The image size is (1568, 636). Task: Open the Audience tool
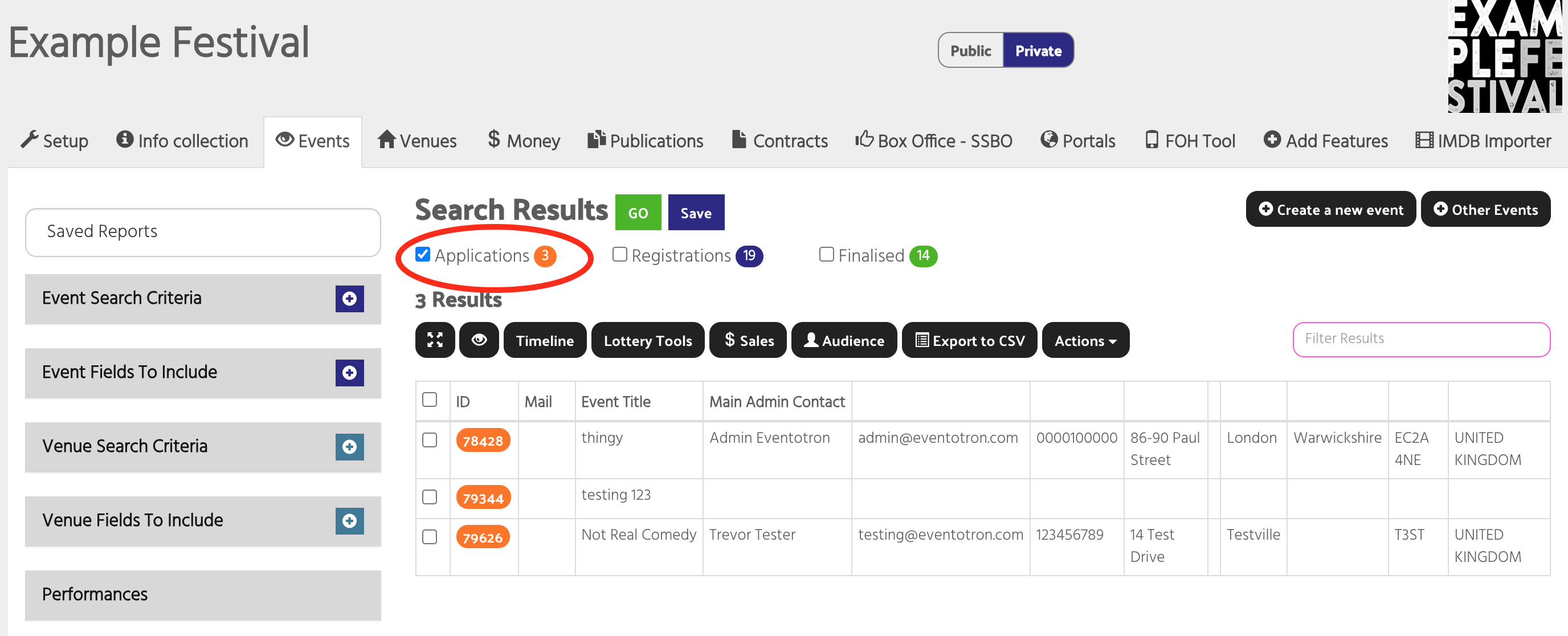click(x=844, y=340)
